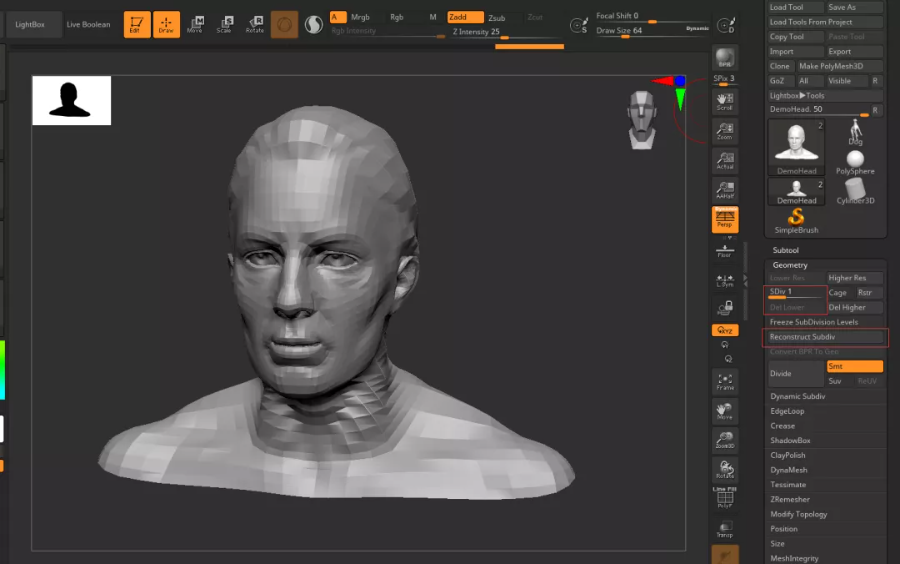Screen dimensions: 900x564
Task: Click the Live Boolean button
Action: [88, 25]
